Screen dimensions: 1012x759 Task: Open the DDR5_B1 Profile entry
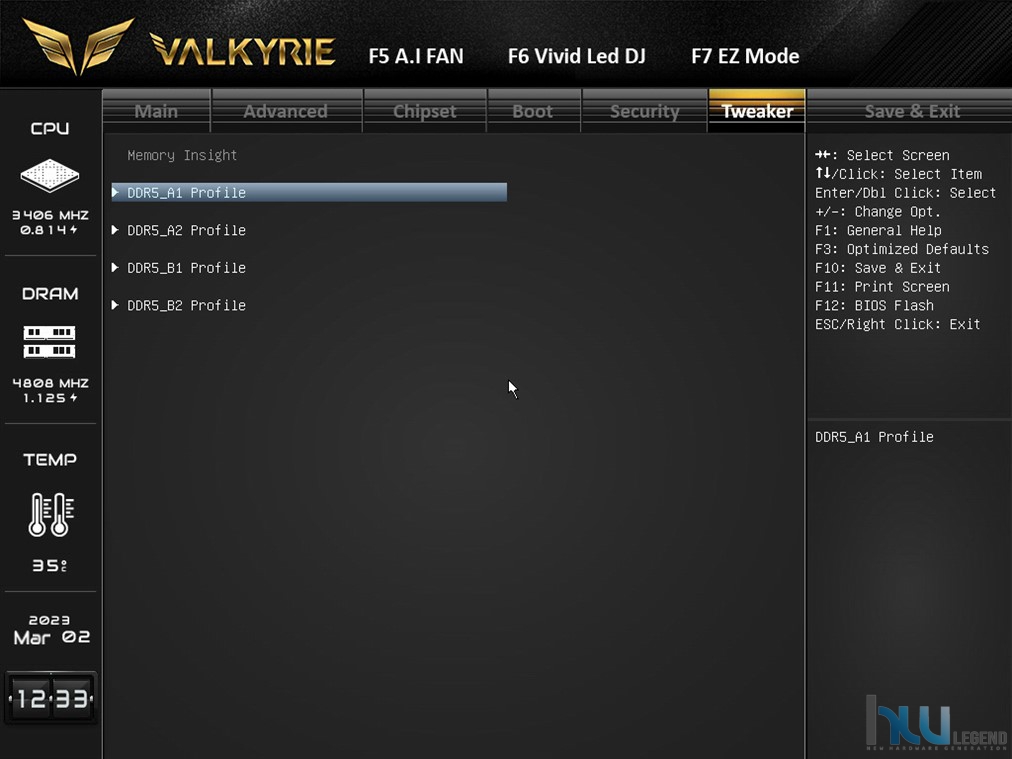pos(187,267)
